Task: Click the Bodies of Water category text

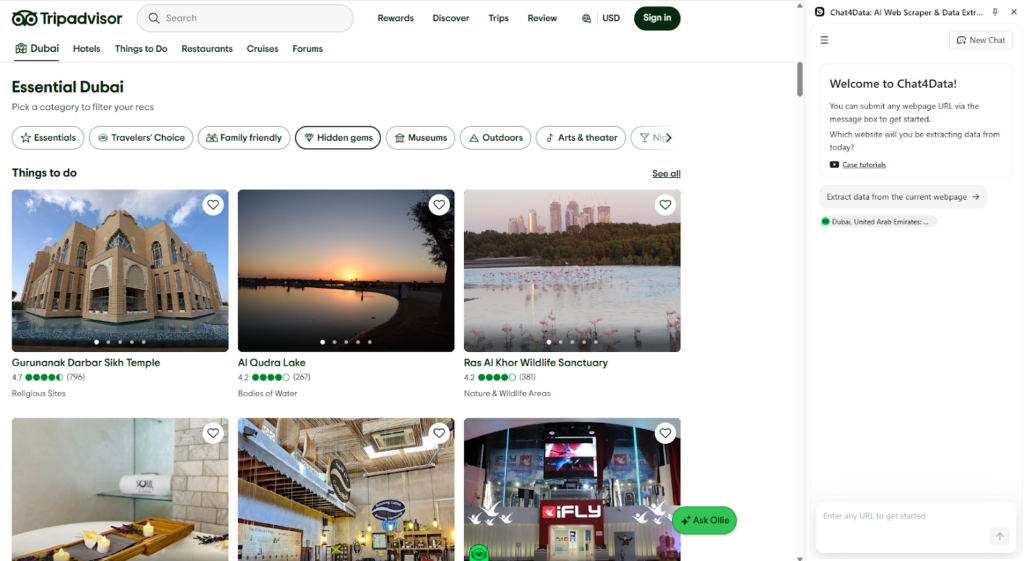Action: coord(268,393)
